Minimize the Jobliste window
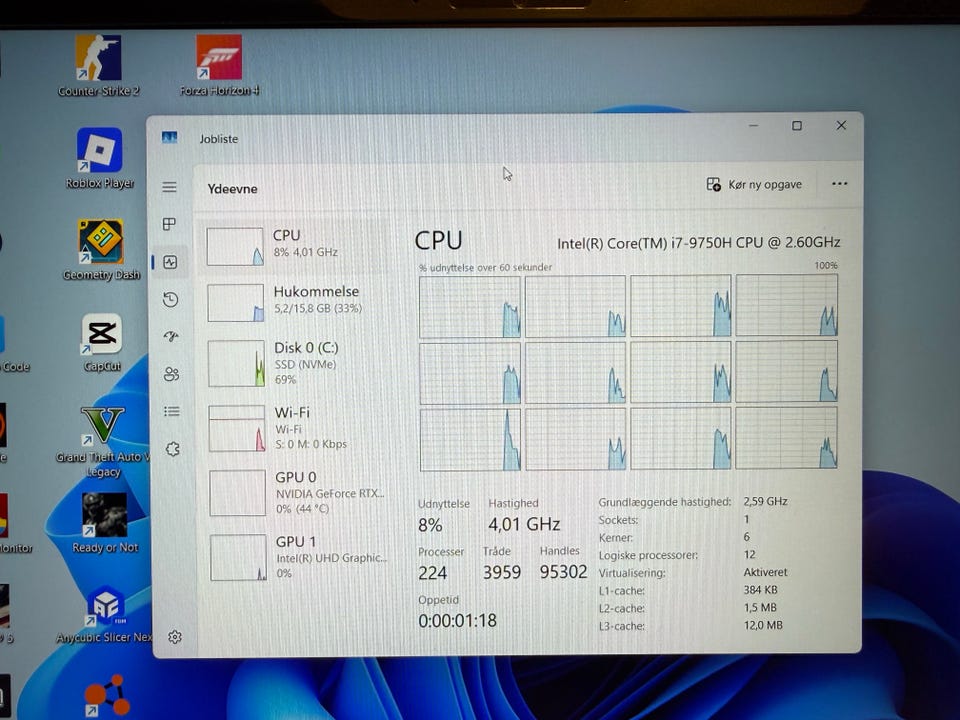This screenshot has width=960, height=720. pyautogui.click(x=754, y=126)
